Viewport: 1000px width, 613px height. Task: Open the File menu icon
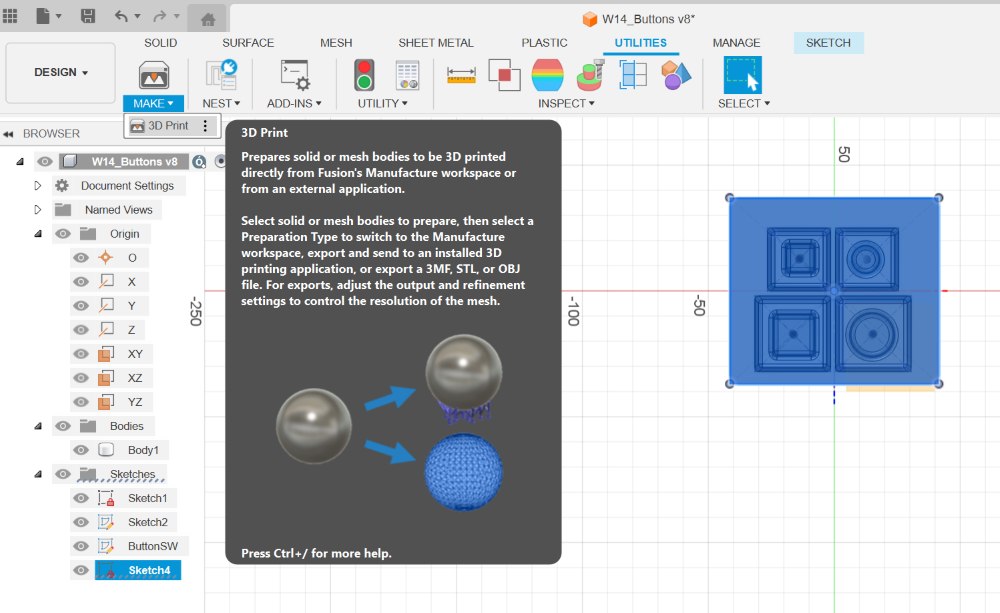[x=43, y=16]
